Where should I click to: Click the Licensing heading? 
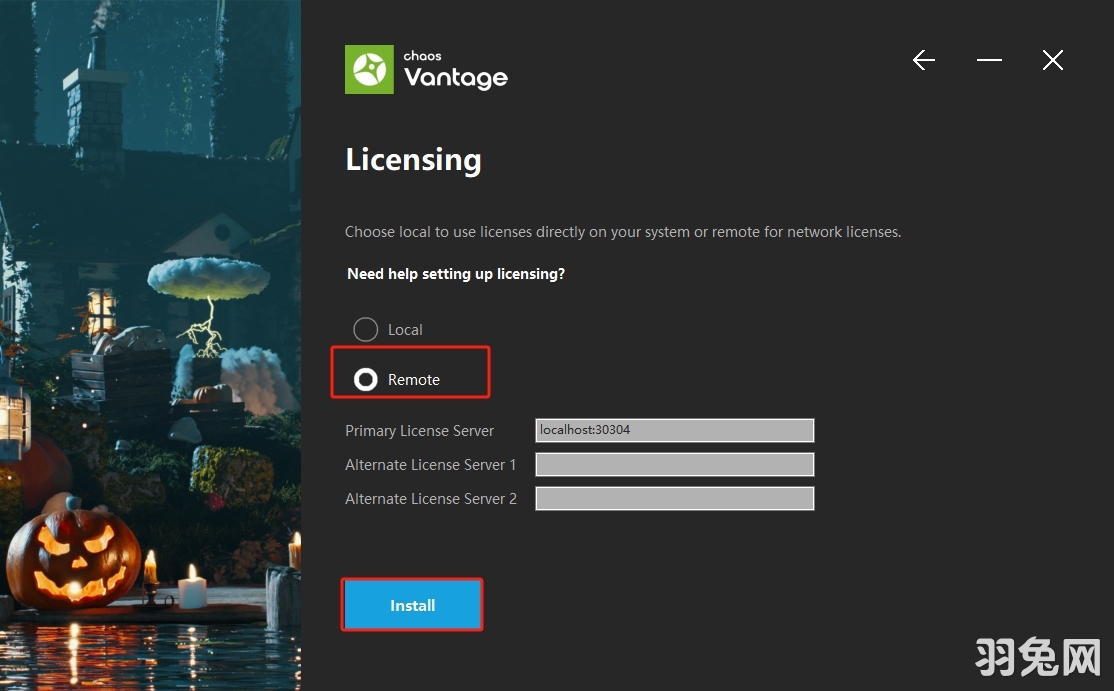click(x=413, y=159)
